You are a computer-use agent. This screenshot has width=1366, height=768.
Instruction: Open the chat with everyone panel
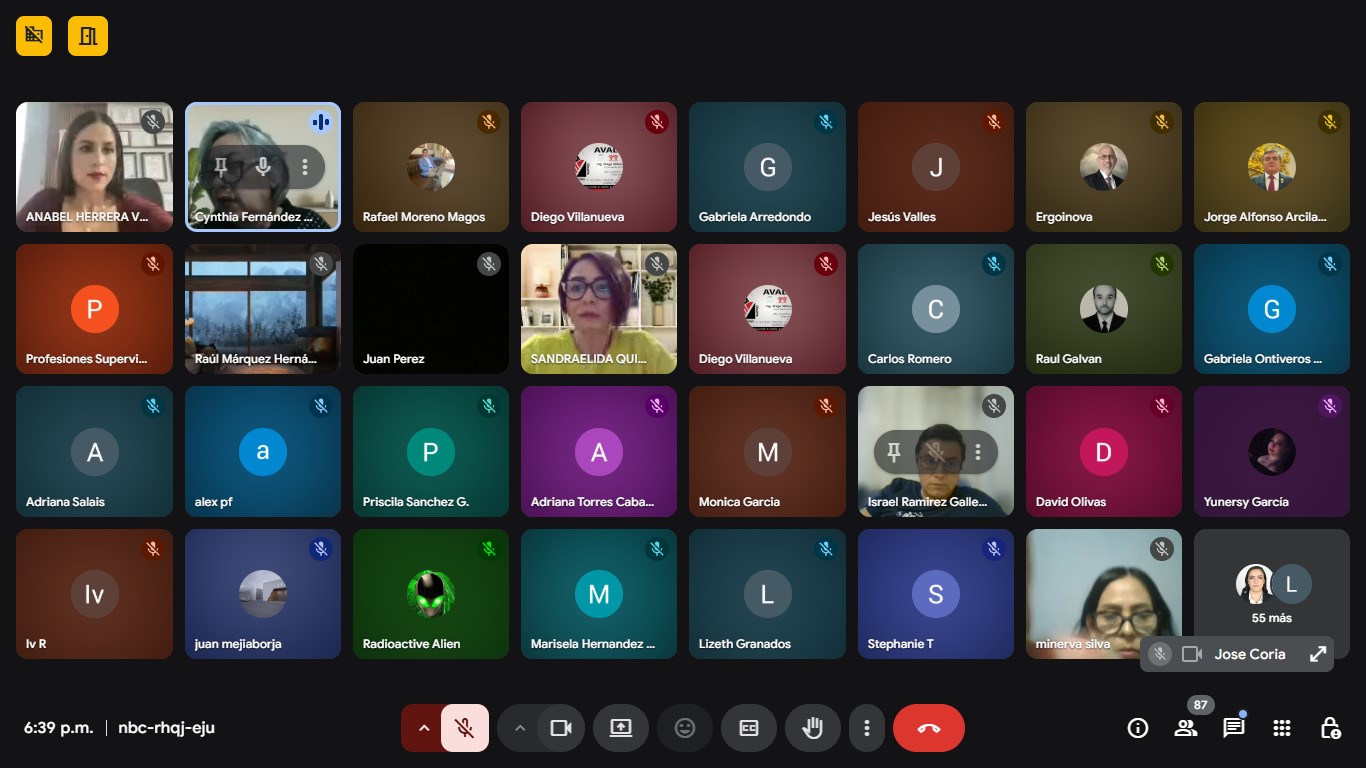[1234, 728]
